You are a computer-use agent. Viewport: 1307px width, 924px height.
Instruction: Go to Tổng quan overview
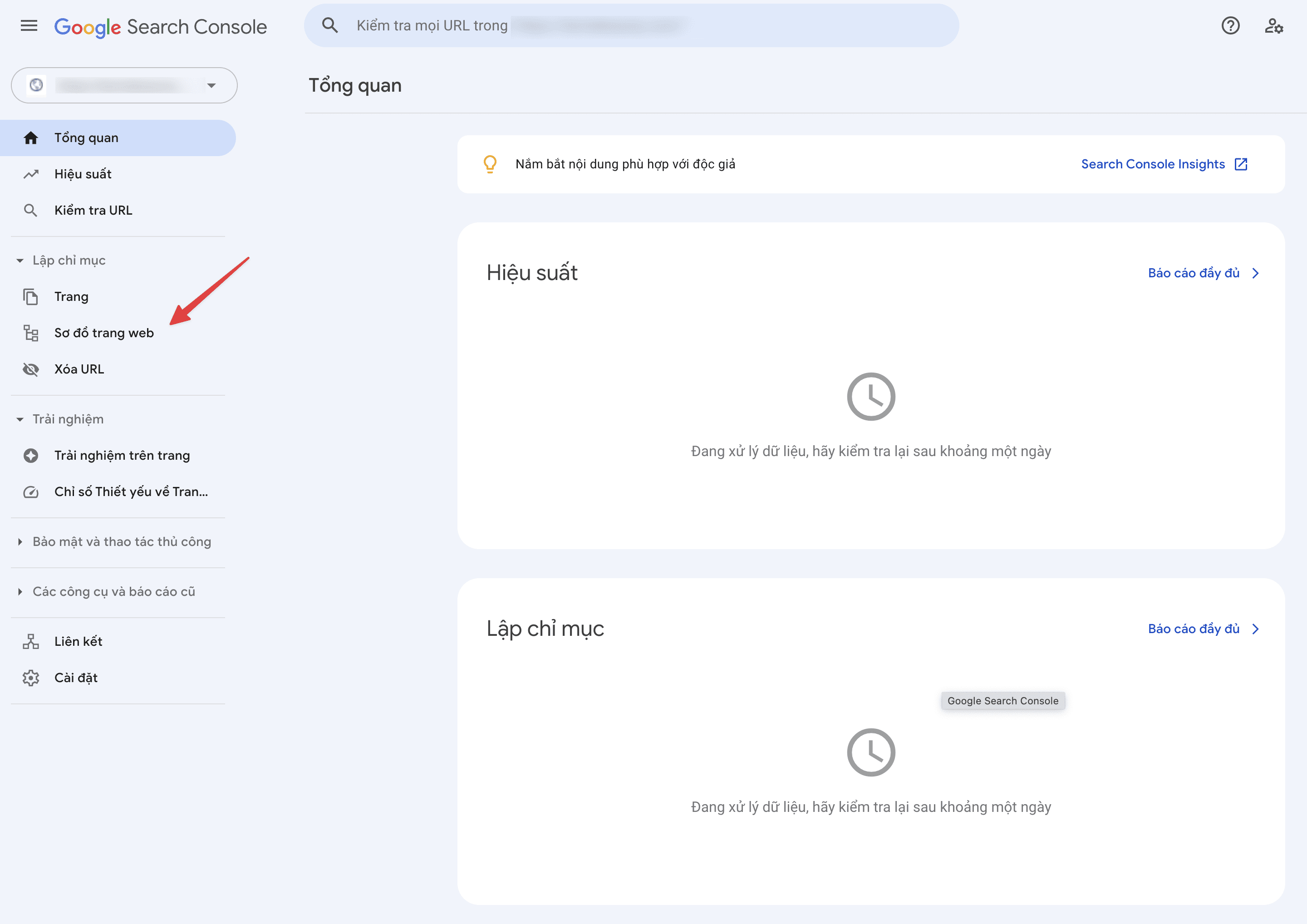tap(86, 137)
